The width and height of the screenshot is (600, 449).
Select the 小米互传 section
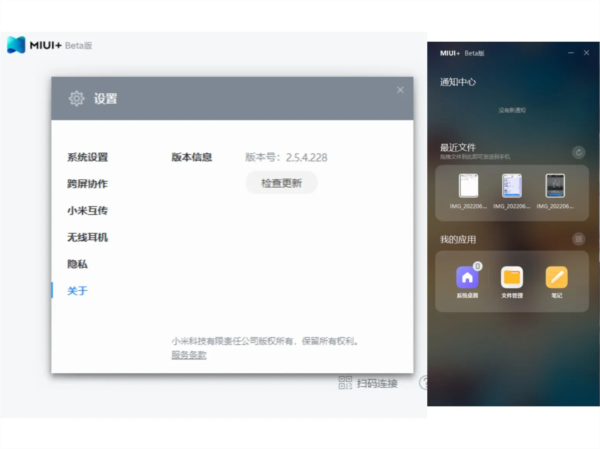pyautogui.click(x=87, y=211)
